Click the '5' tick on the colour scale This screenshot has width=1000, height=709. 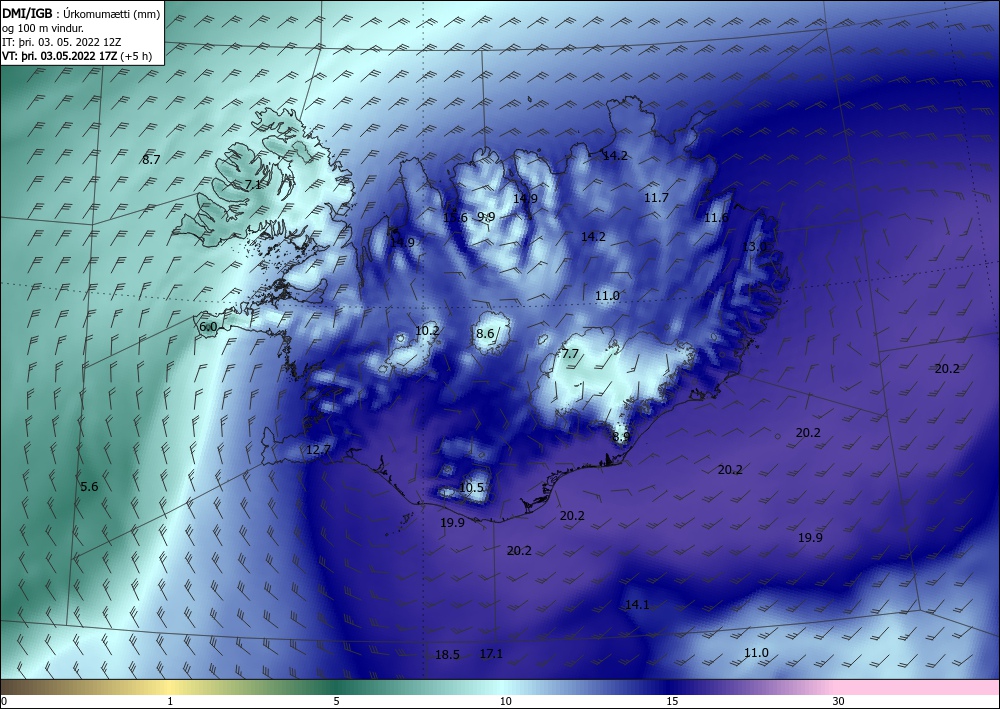tap(336, 701)
